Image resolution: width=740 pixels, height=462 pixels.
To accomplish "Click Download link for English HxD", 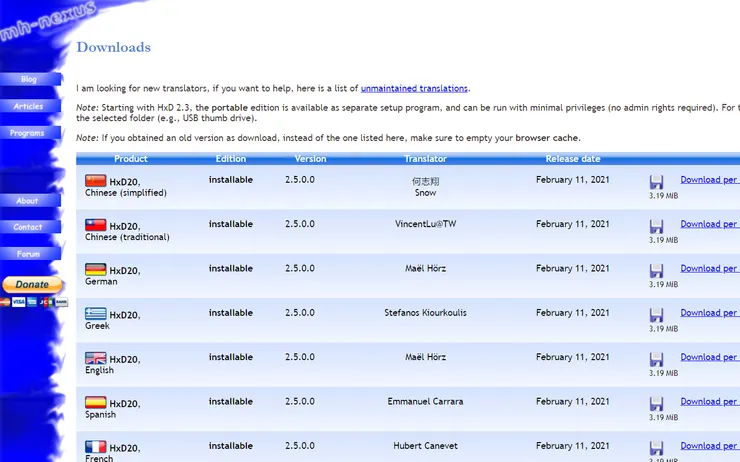I will (710, 357).
